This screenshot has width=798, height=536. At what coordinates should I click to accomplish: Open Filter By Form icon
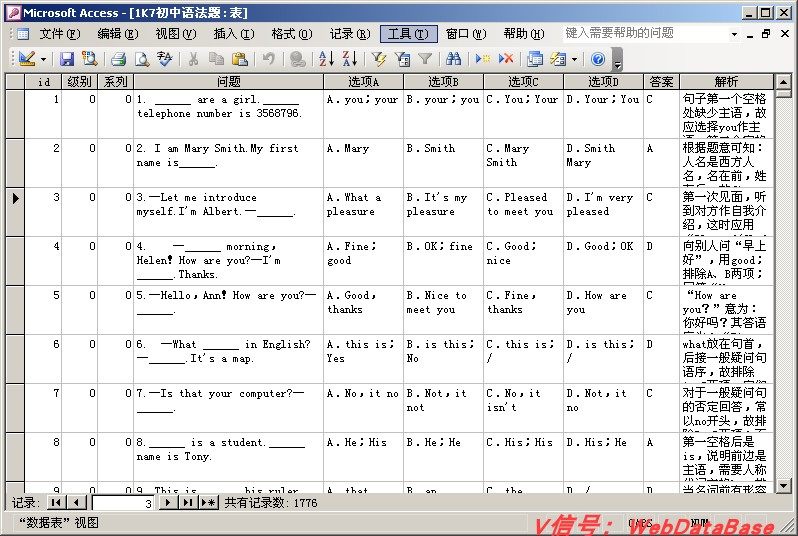tap(402, 59)
